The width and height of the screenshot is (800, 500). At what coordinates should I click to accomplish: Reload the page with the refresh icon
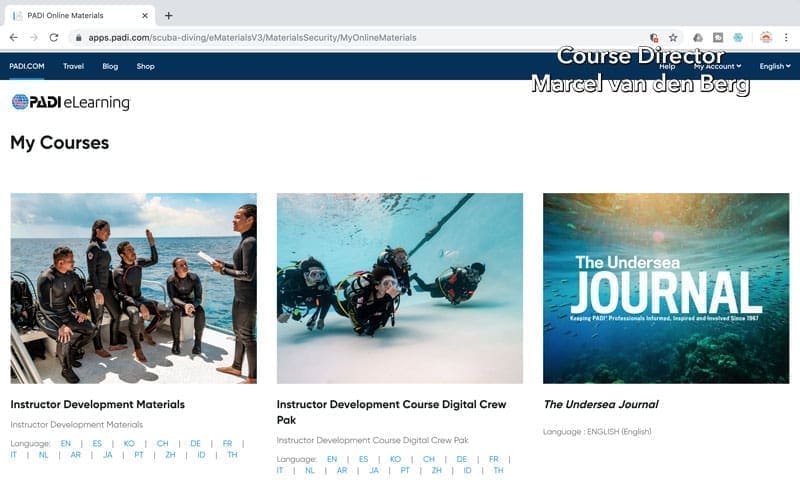pos(55,37)
